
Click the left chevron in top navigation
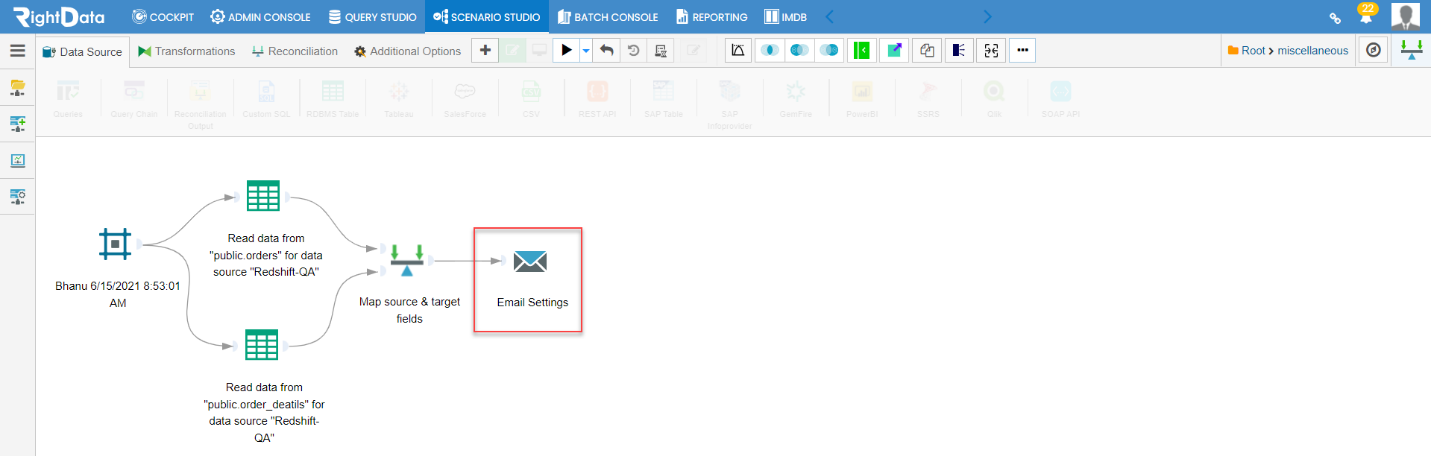pyautogui.click(x=829, y=17)
